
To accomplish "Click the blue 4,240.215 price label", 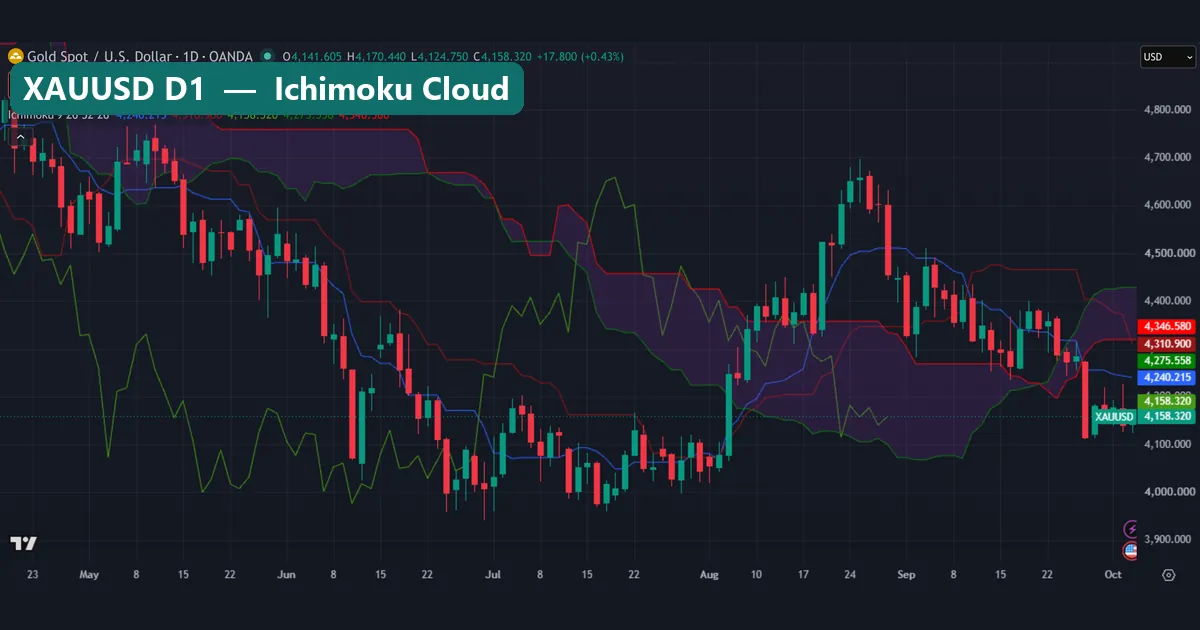I will pos(1168,377).
